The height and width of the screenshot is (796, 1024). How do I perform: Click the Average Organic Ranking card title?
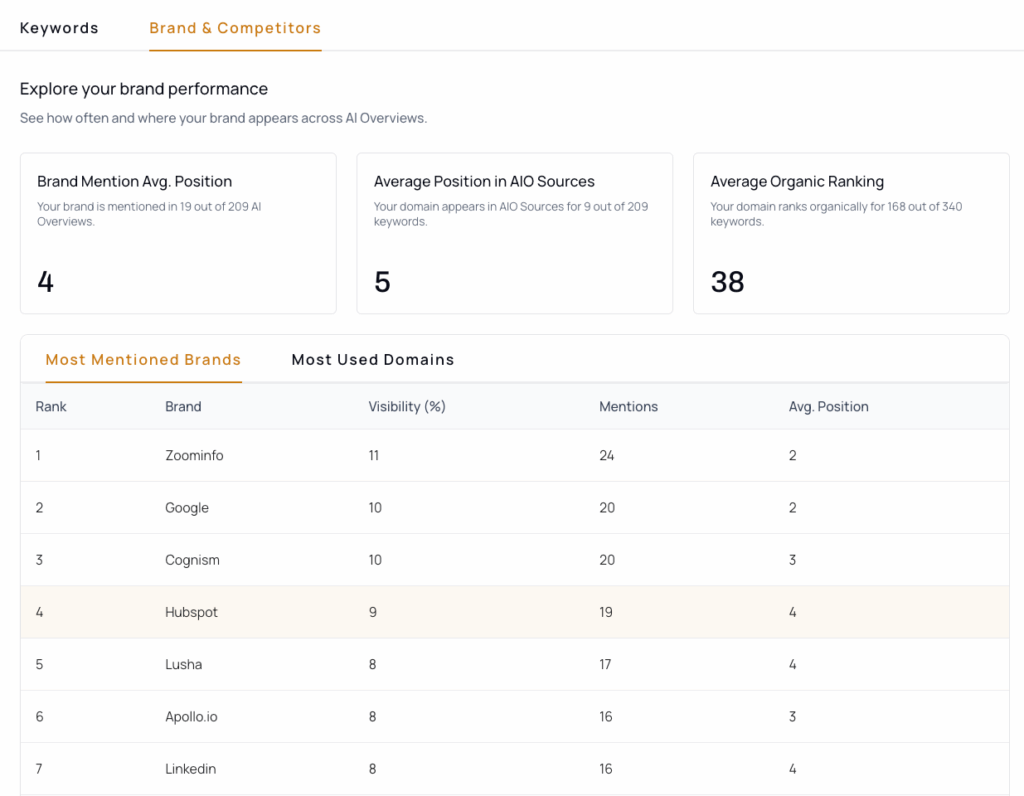tap(797, 182)
